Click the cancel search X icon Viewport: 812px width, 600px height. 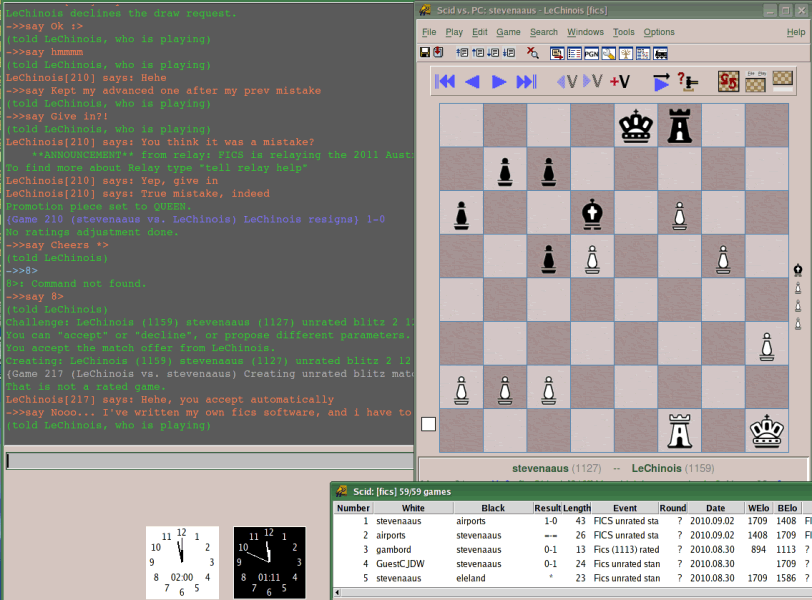[532, 54]
